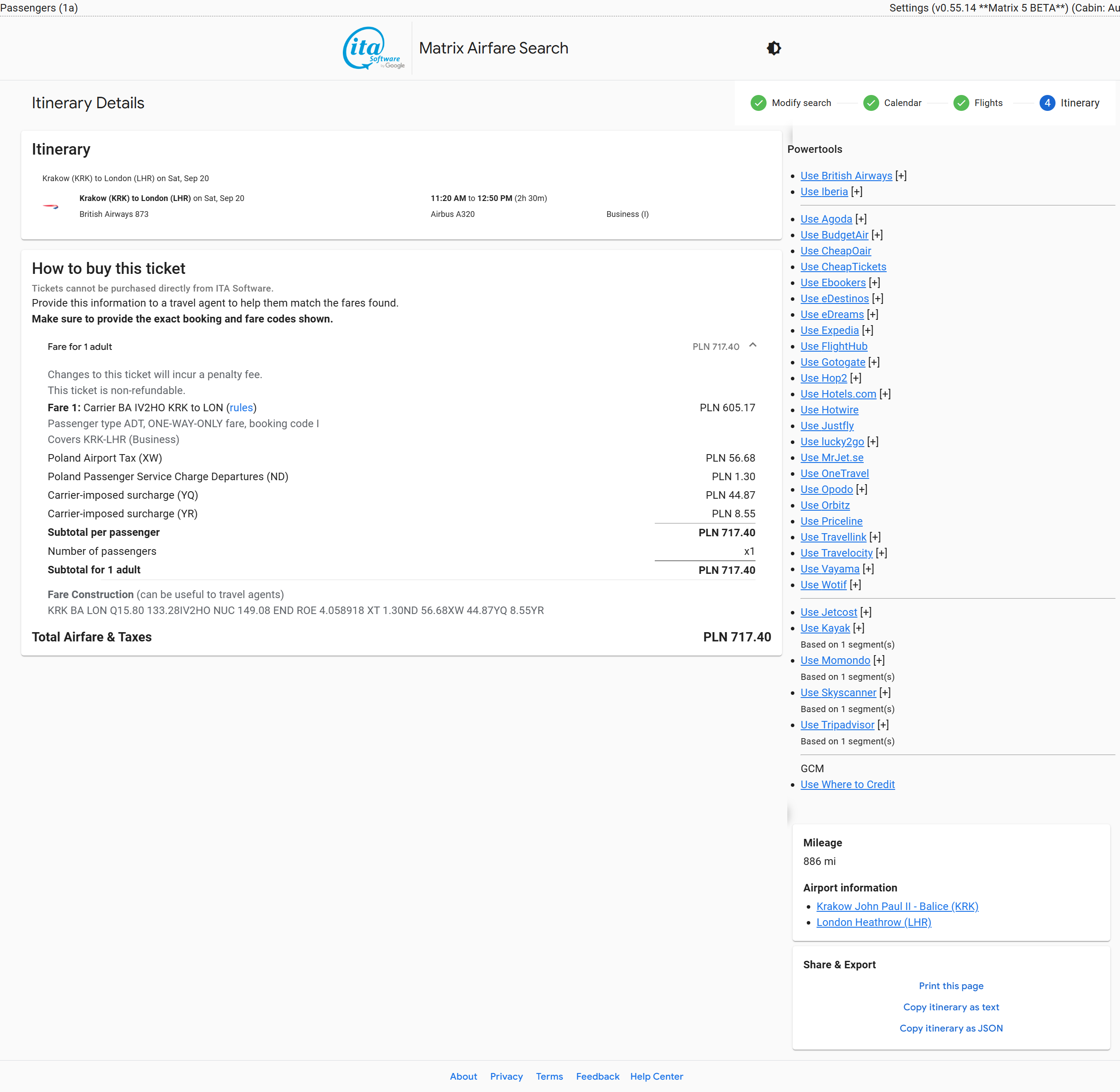The image size is (1120, 1092).
Task: Open Krakow John Paul II - Balice airport link
Action: (x=897, y=907)
